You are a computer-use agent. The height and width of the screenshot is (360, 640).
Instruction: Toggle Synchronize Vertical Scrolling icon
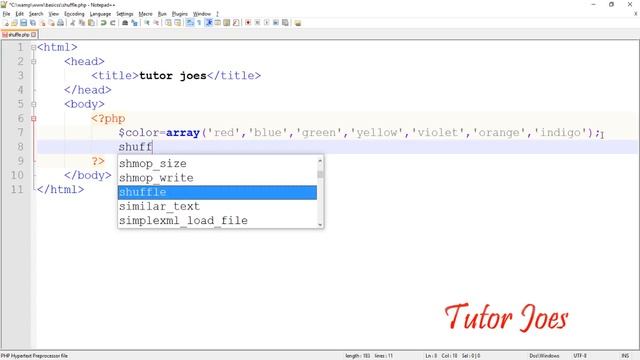pyautogui.click(x=168, y=23)
